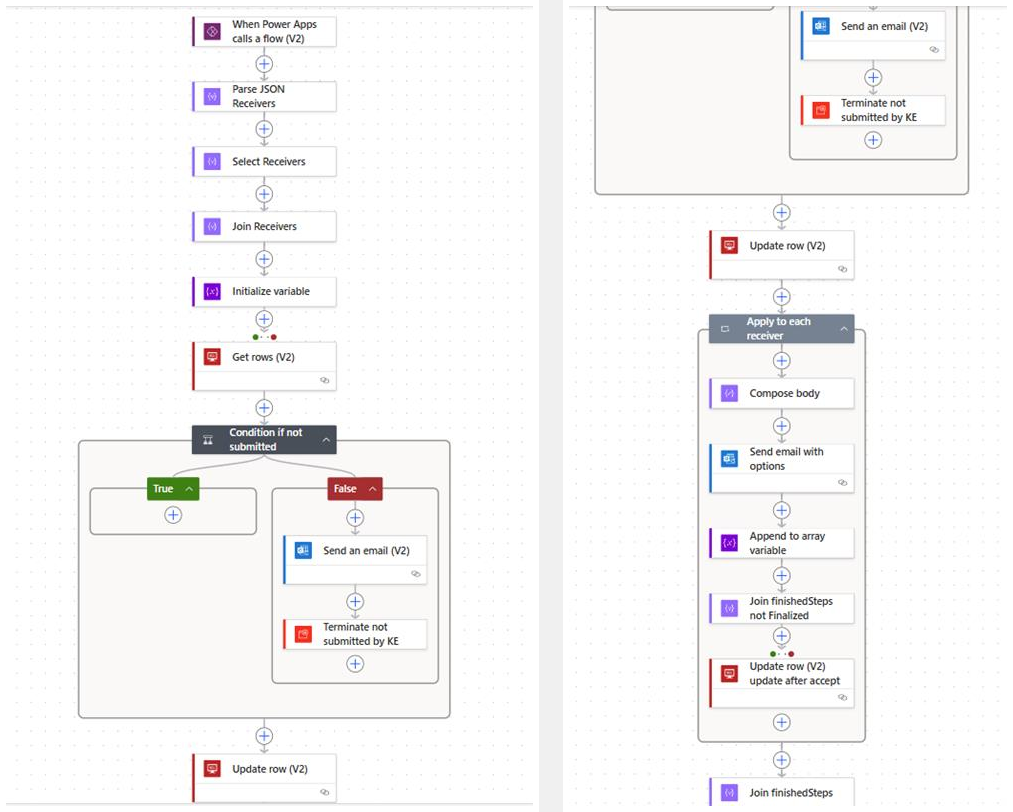Image resolution: width=1013 pixels, height=812 pixels.
Task: Open the Update row (V2) update after accept action
Action: point(795,674)
